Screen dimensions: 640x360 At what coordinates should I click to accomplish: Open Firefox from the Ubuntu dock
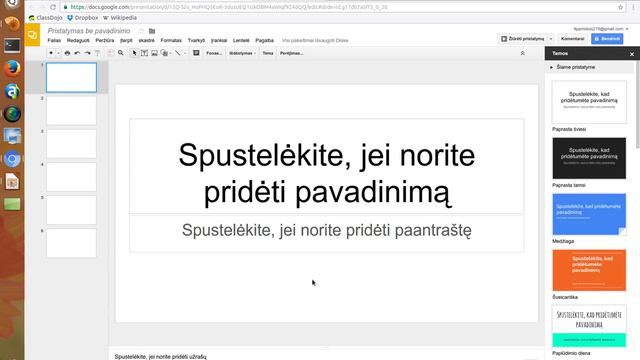pos(12,68)
